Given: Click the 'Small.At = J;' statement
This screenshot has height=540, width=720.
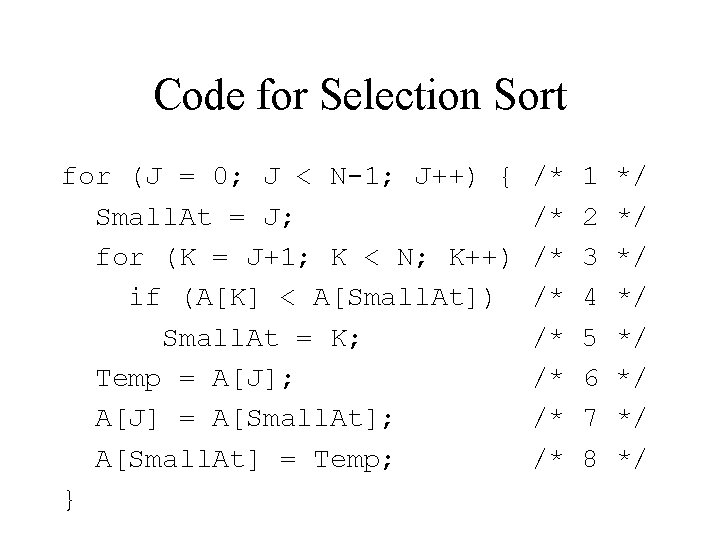Looking at the screenshot, I should [x=193, y=217].
